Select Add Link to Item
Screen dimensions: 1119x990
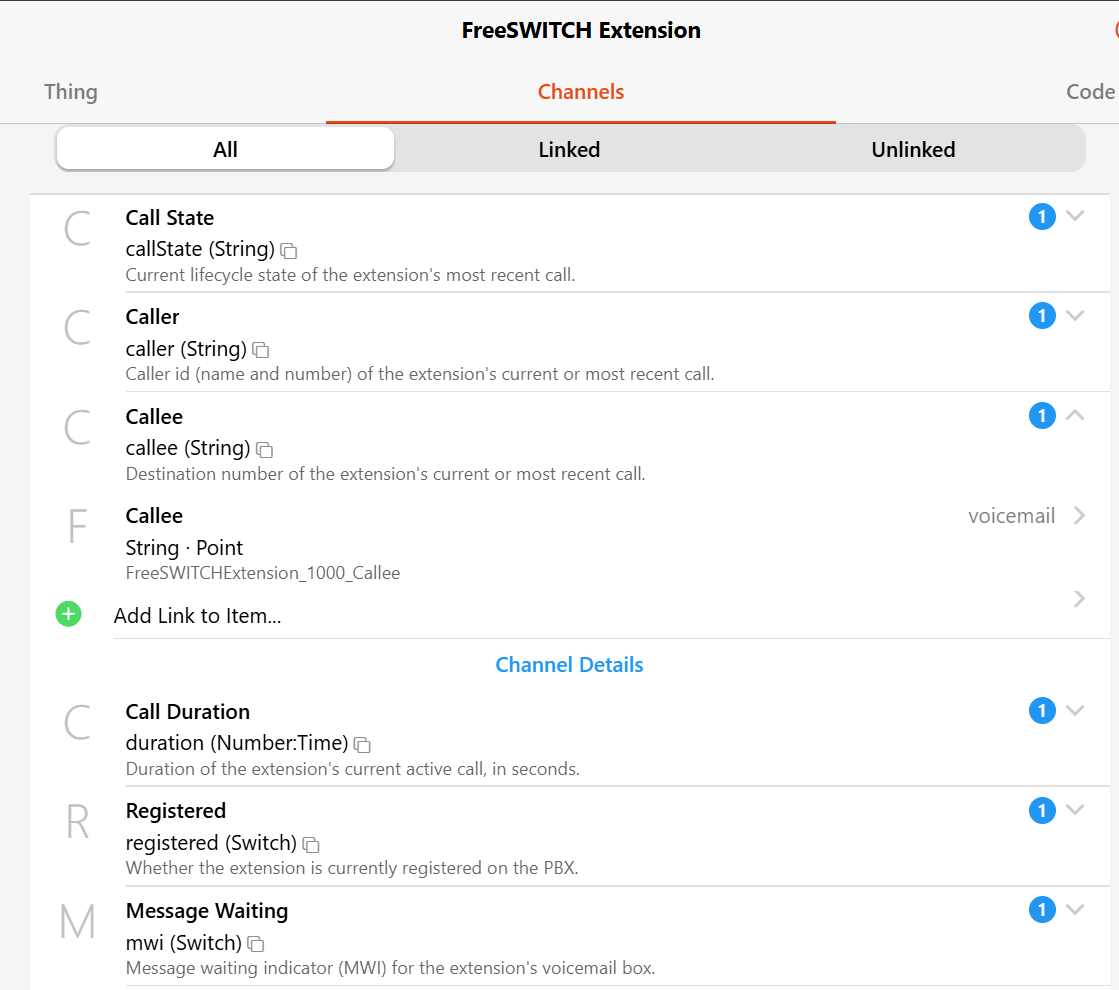coord(198,615)
